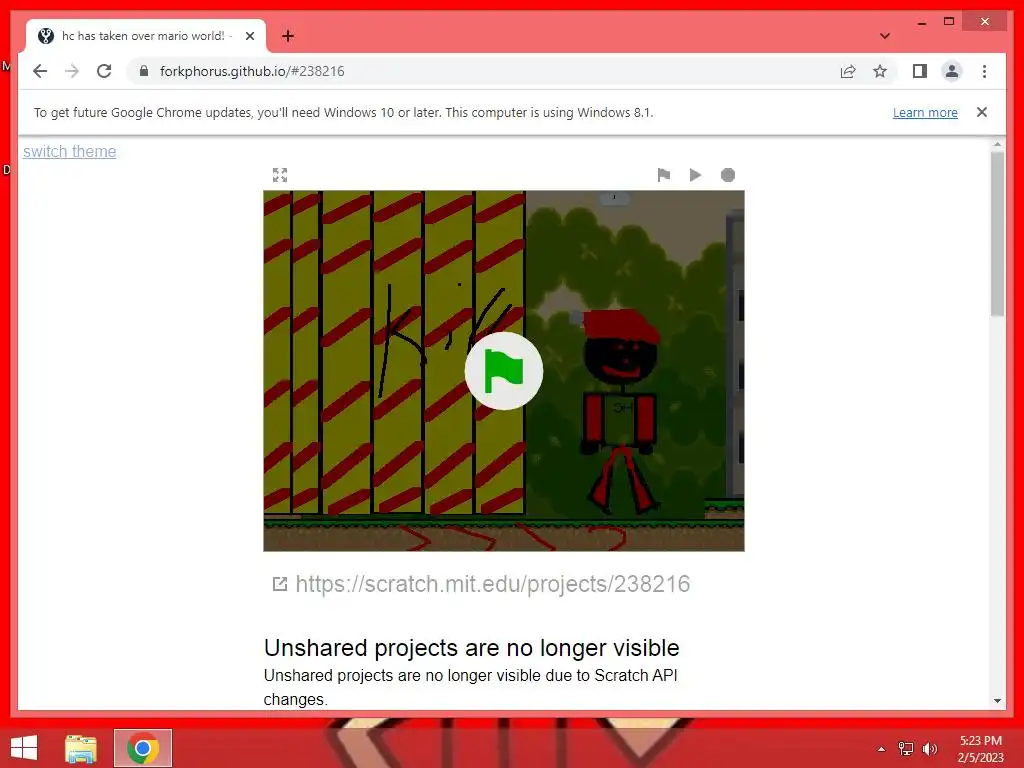Open the Windows Start menu

(x=24, y=748)
